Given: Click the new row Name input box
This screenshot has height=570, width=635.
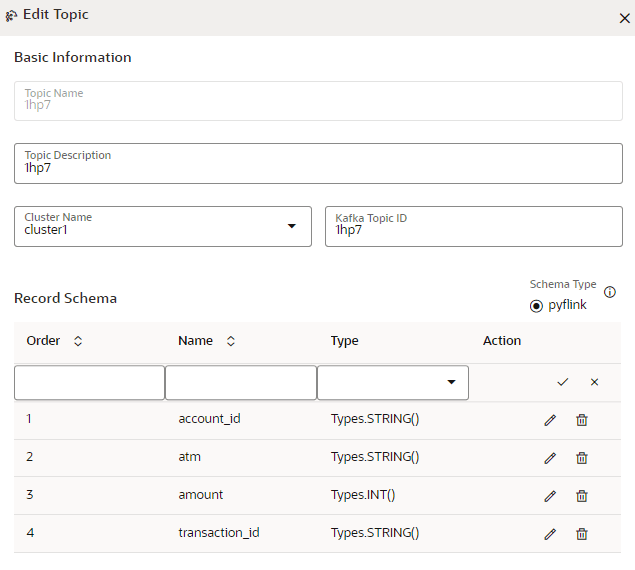Looking at the screenshot, I should tap(240, 382).
